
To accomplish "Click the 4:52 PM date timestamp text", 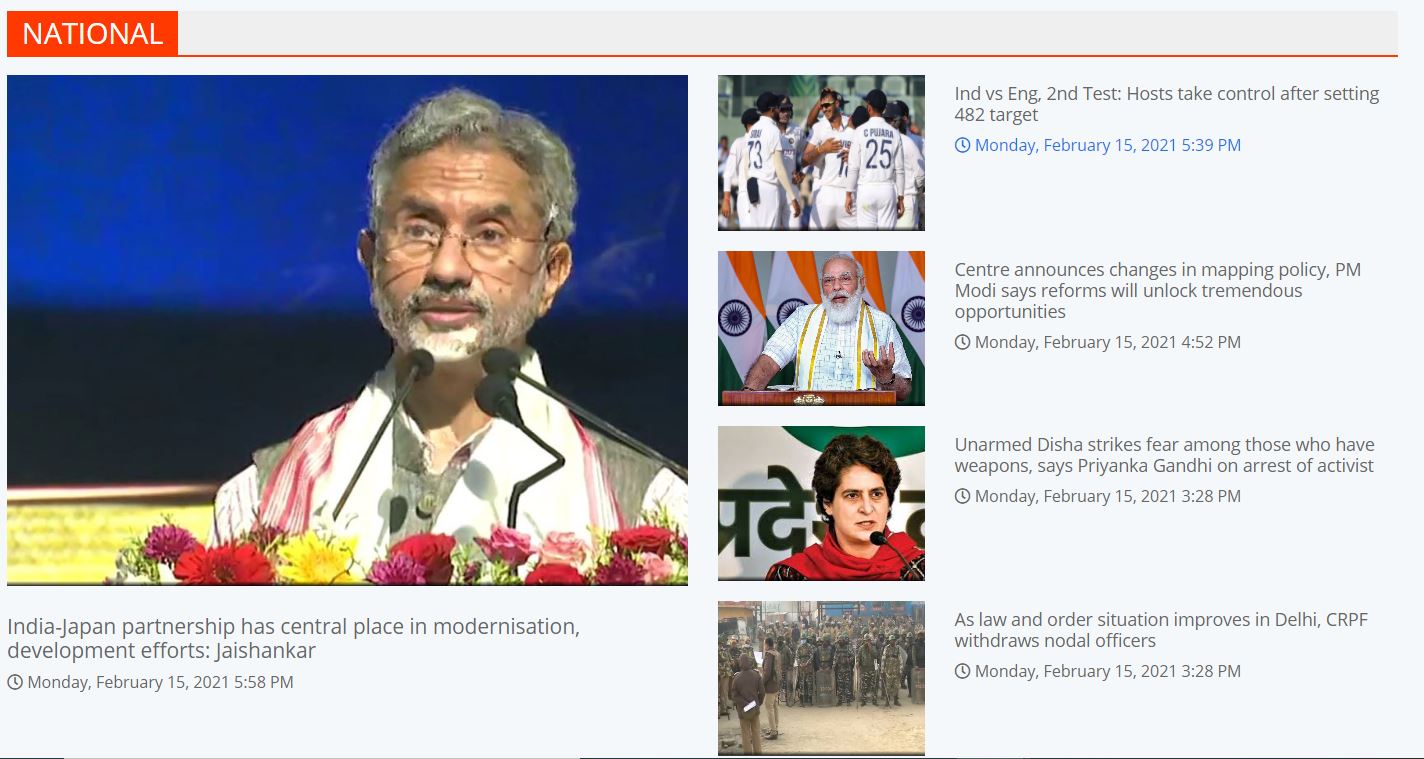I will [1108, 342].
